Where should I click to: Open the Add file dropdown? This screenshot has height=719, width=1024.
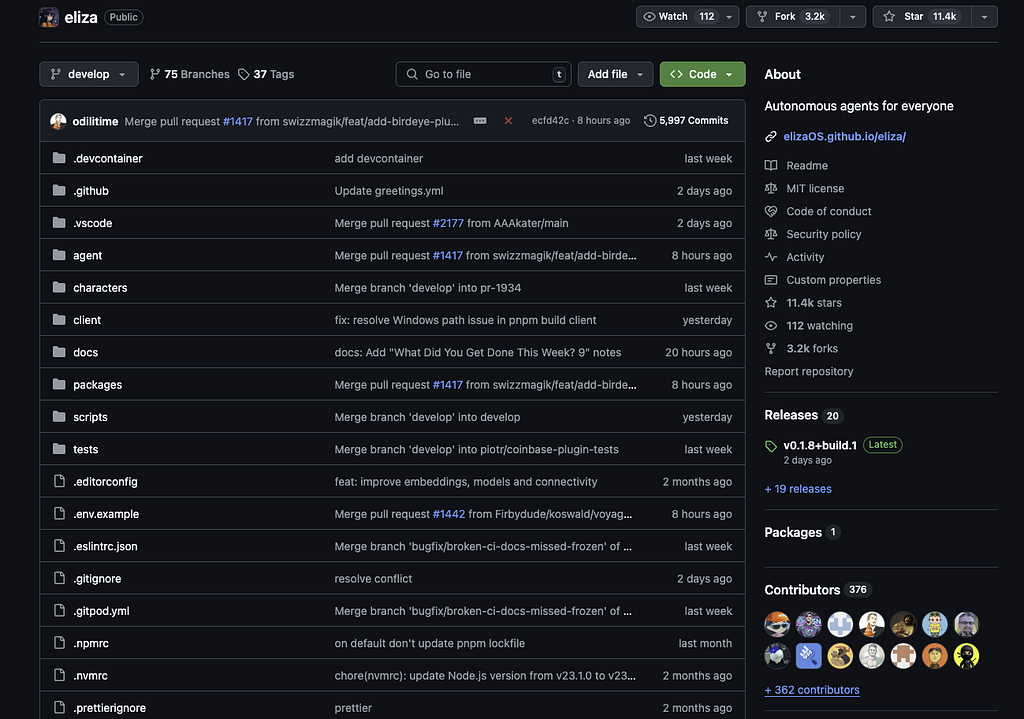click(x=615, y=74)
